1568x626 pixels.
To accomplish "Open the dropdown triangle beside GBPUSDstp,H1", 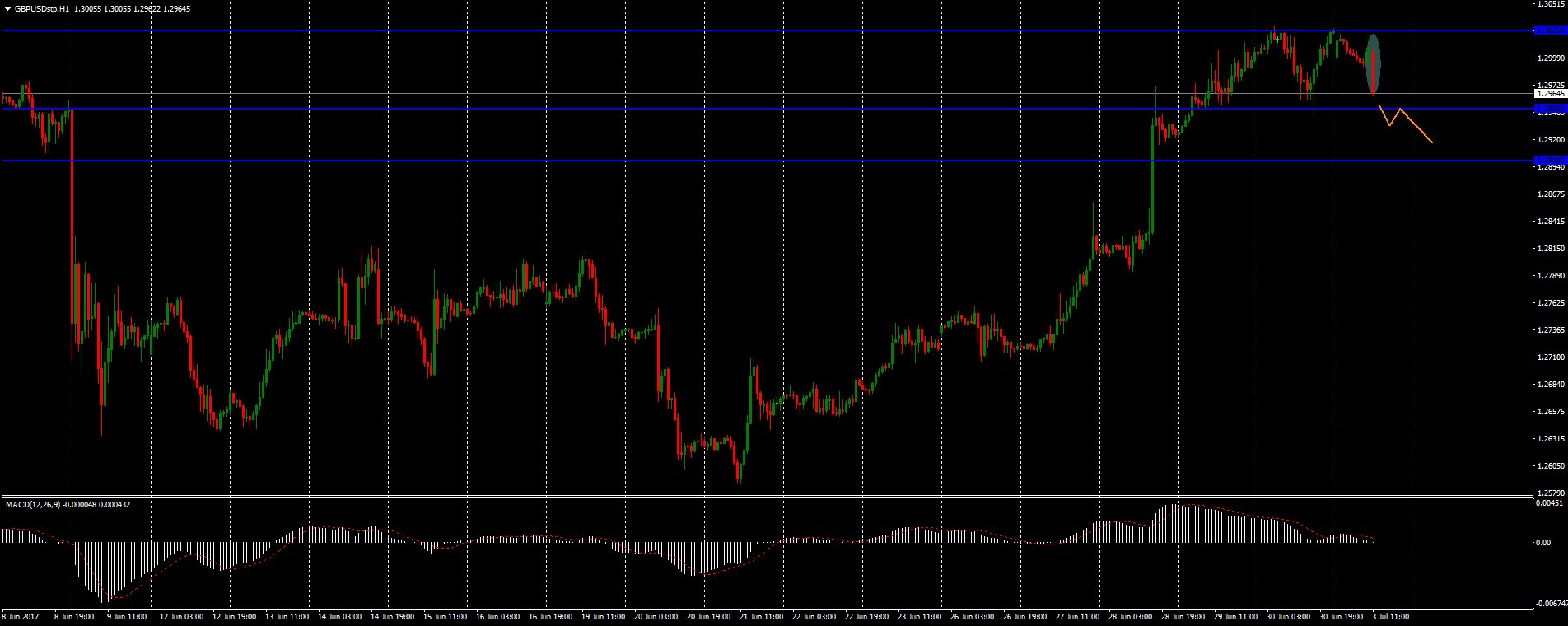I will coord(7,7).
